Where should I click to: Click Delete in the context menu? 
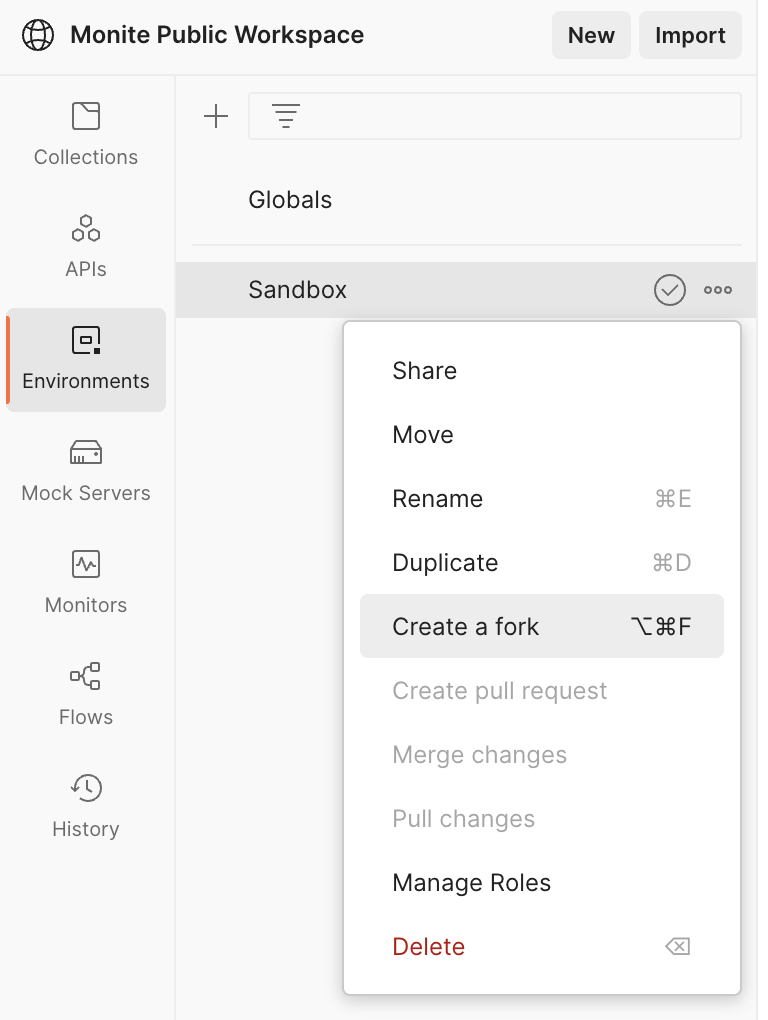429,947
